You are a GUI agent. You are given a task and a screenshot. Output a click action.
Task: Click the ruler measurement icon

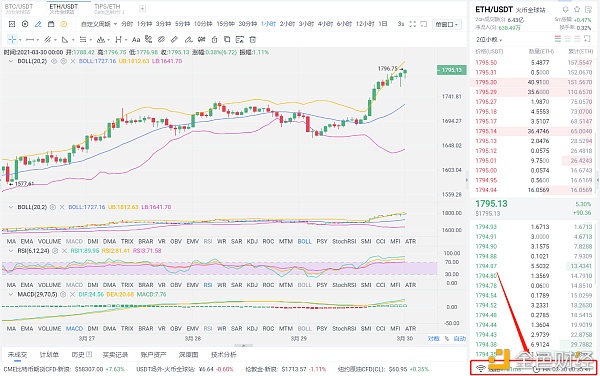tap(174, 39)
